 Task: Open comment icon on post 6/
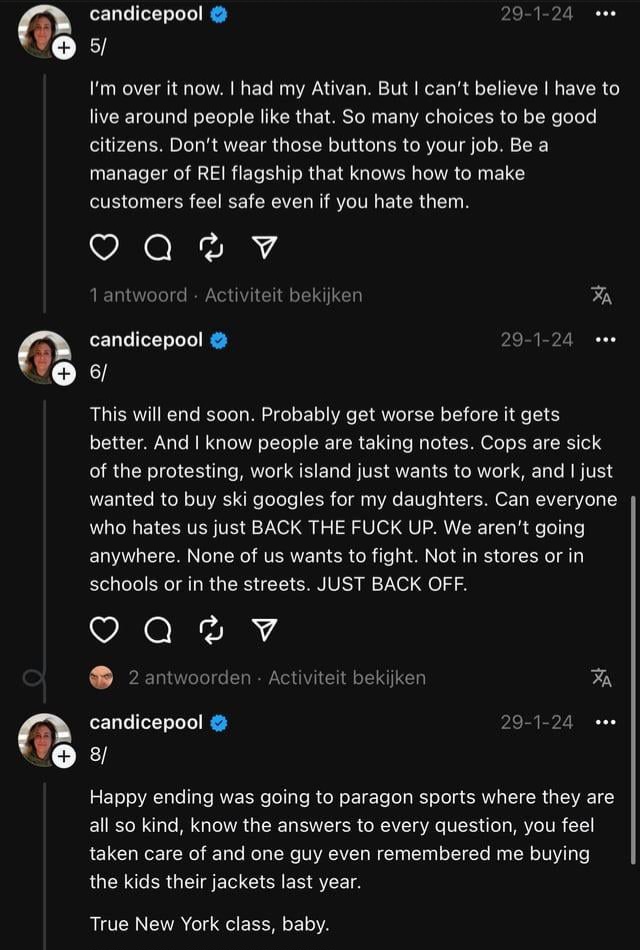[158, 631]
